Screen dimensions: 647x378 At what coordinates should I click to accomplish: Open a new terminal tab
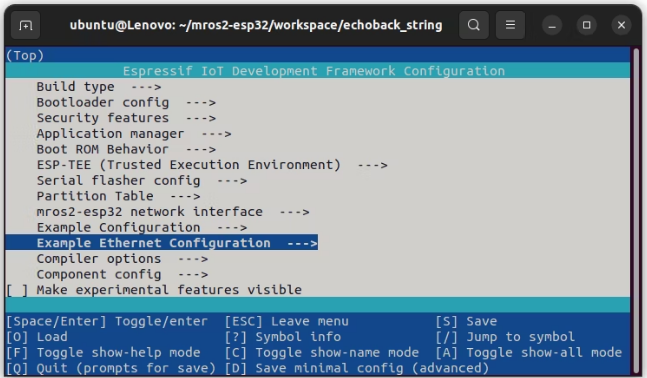pyautogui.click(x=26, y=25)
